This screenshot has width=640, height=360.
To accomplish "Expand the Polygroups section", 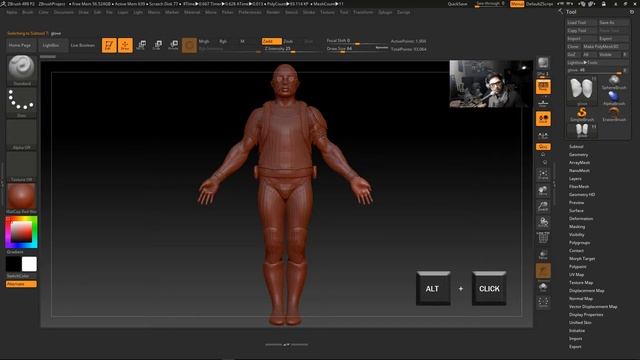I will pos(580,243).
